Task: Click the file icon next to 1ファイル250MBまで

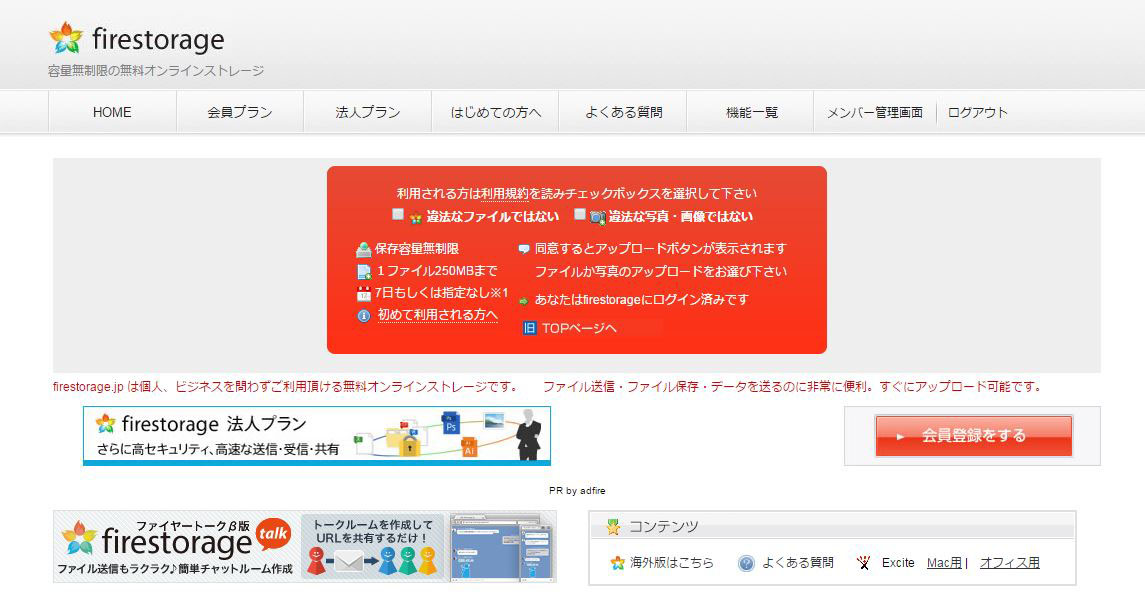Action: pos(364,272)
